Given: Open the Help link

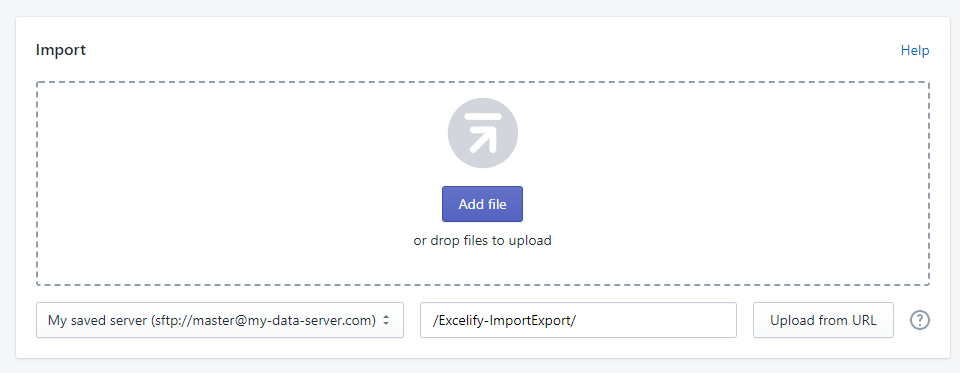Looking at the screenshot, I should coord(915,50).
